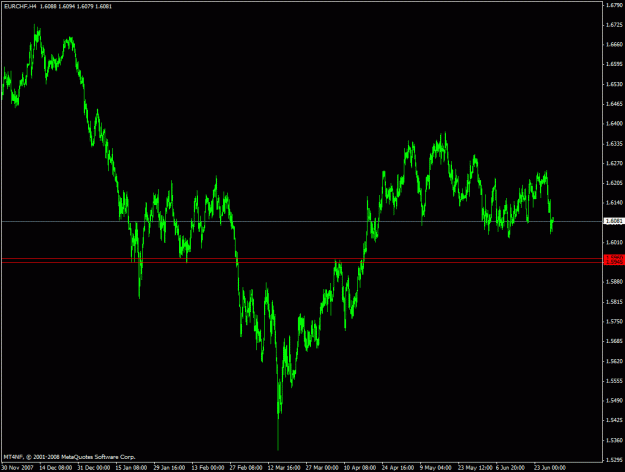Click the EURCHF,H4 symbol label
This screenshot has height=472, width=625.
tap(20, 6)
